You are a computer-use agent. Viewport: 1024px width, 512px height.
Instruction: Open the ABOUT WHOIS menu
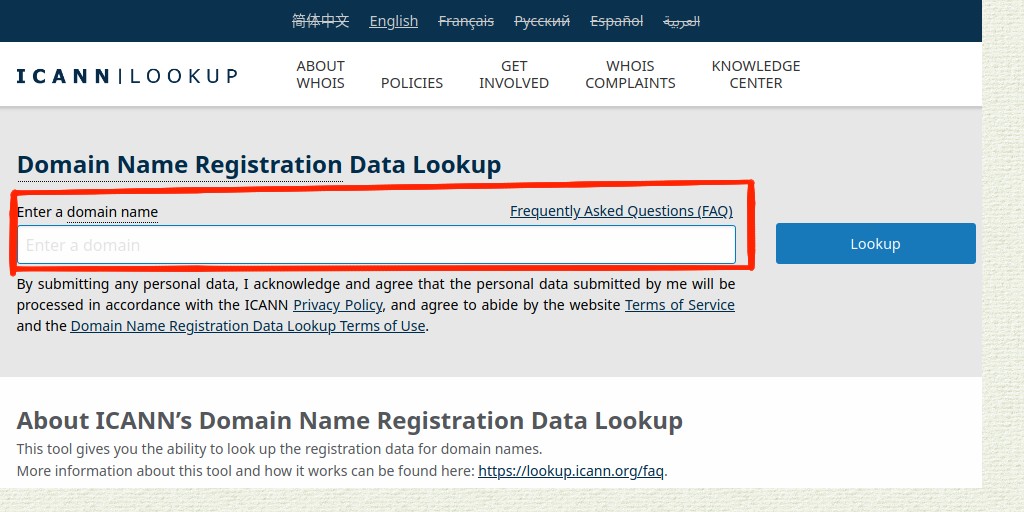(x=321, y=74)
